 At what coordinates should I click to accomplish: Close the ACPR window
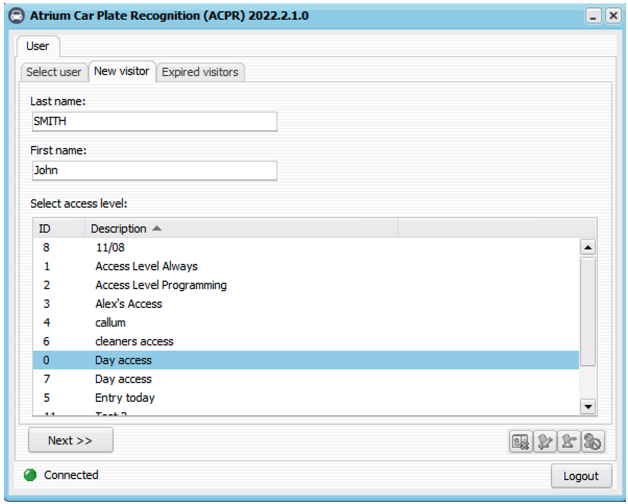[613, 16]
